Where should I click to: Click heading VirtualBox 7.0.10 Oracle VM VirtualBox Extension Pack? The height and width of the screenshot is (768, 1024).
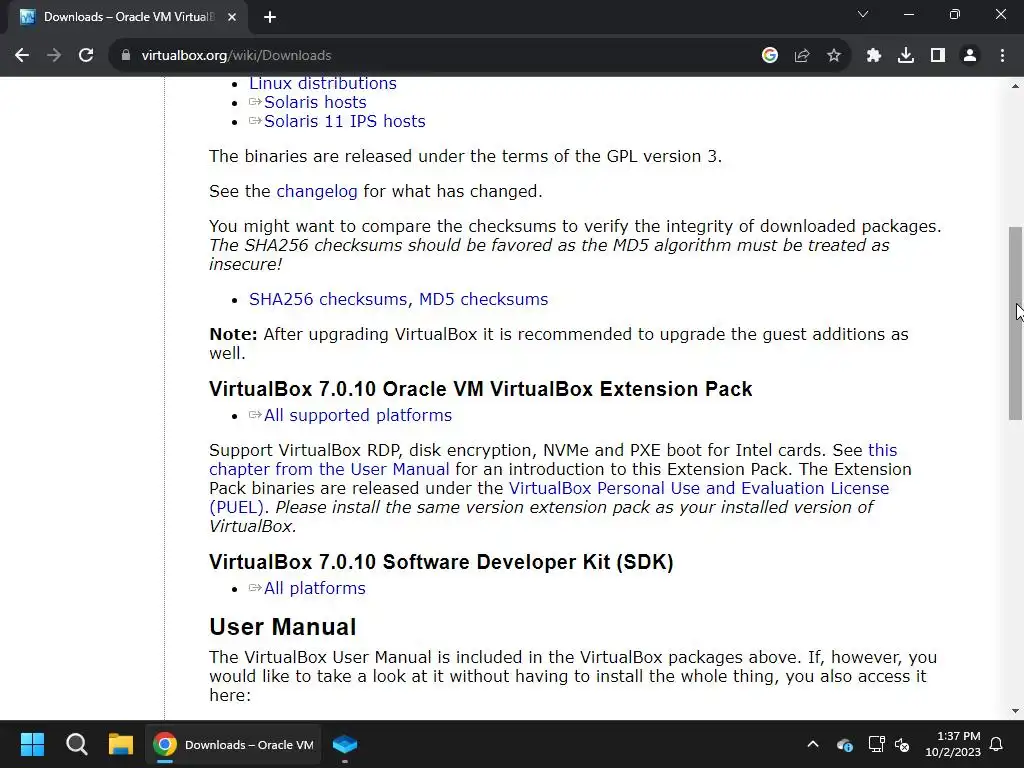[481, 389]
